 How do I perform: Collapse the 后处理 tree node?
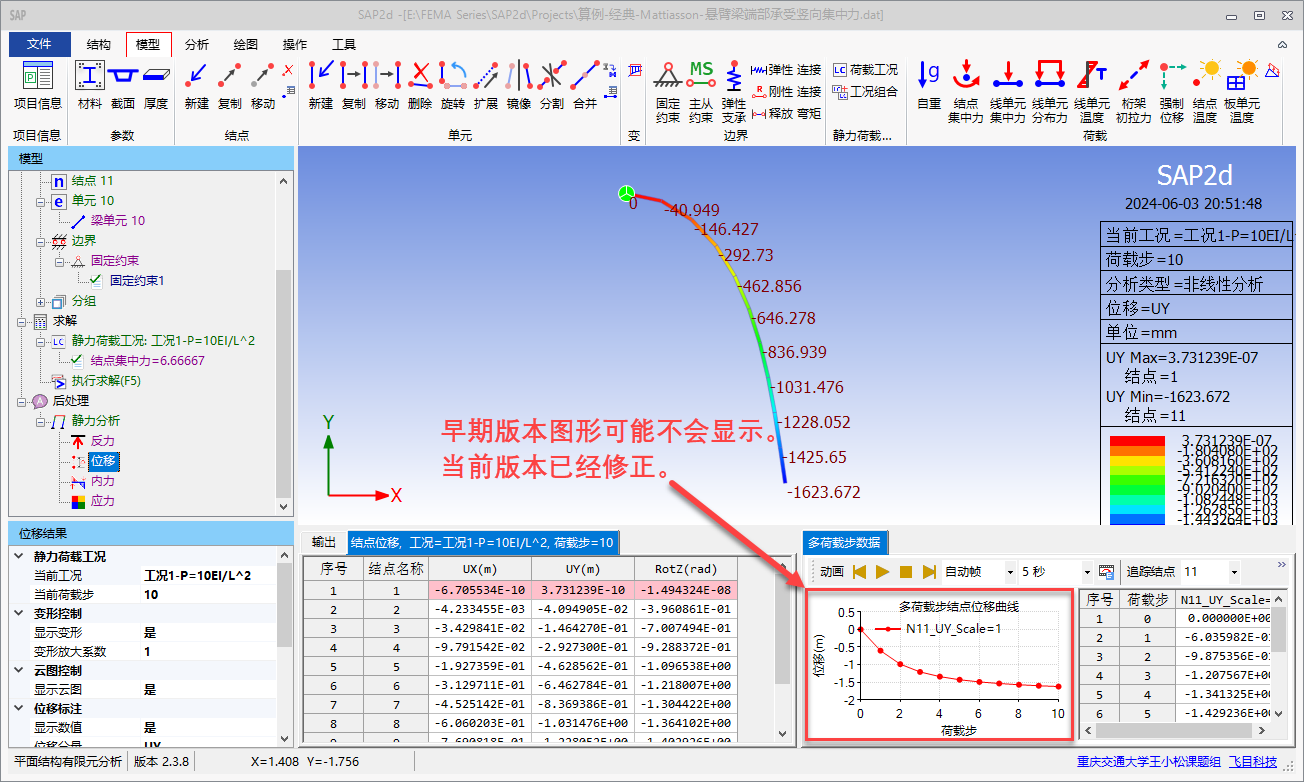point(22,401)
